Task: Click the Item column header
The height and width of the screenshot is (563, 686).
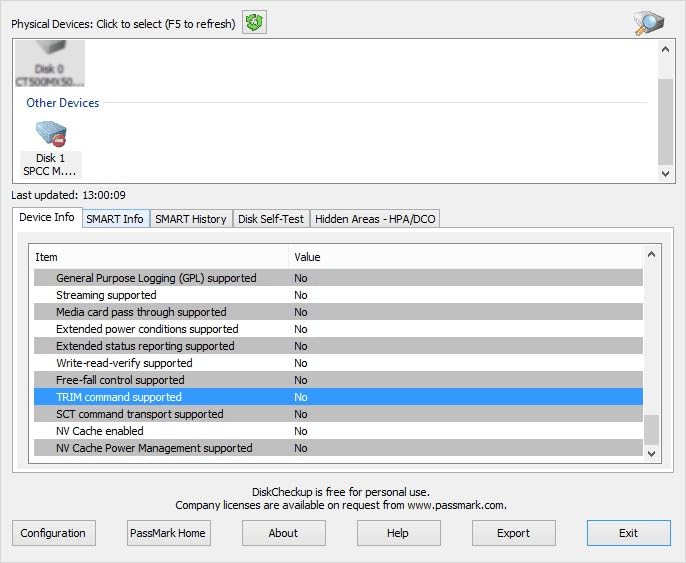Action: tap(161, 257)
